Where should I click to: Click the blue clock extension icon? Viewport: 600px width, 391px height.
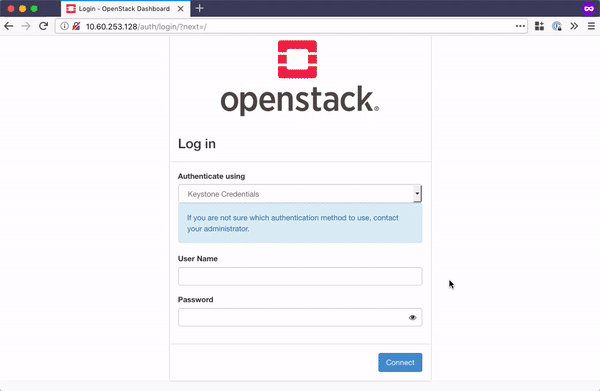(x=557, y=26)
